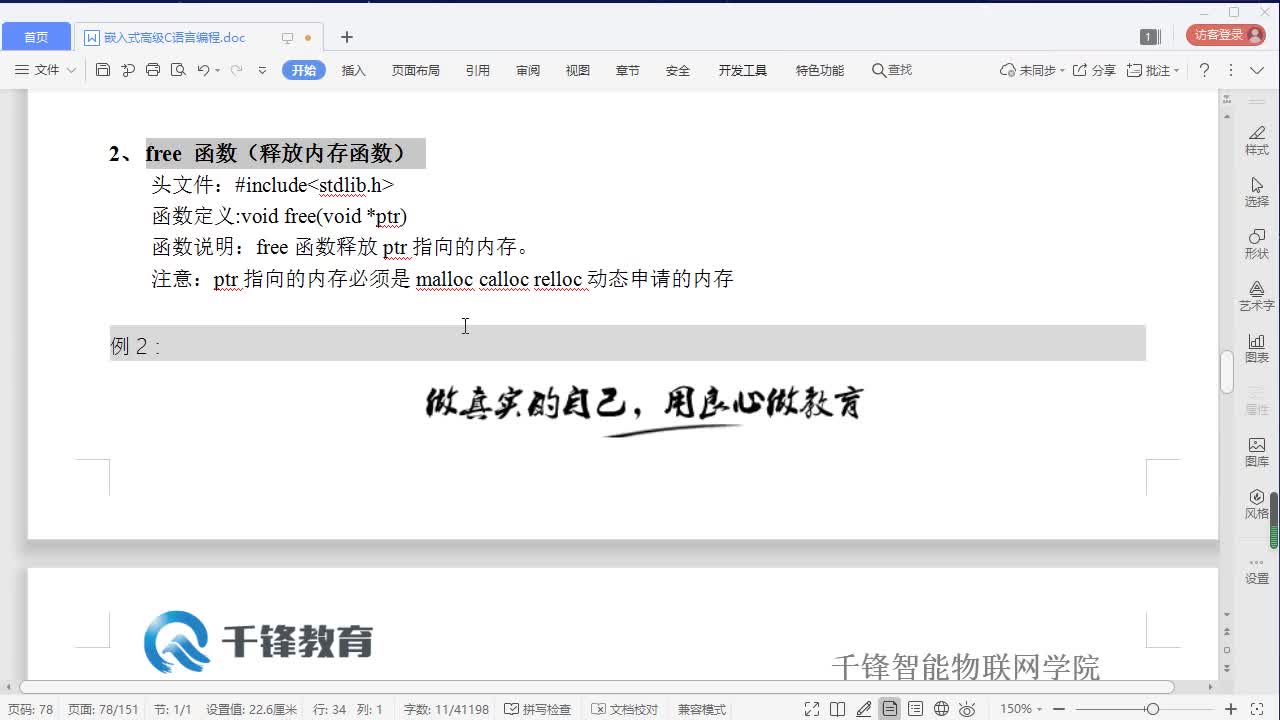The width and height of the screenshot is (1280, 720).
Task: Open sidebar 设置 settings
Action: pos(1257,571)
